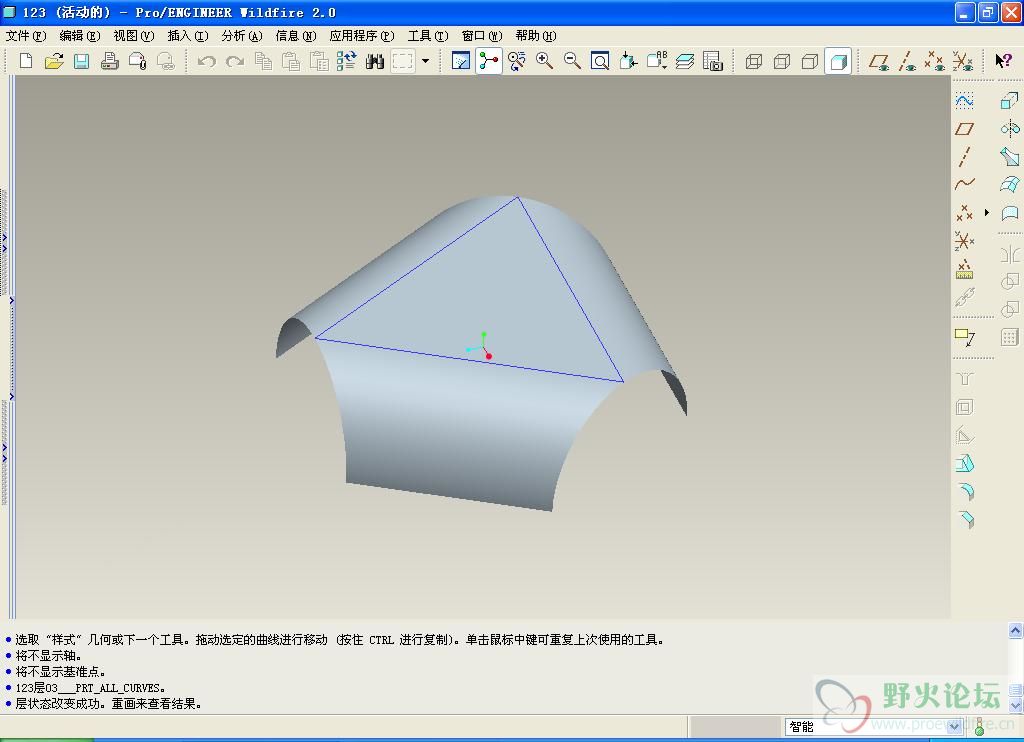Start the View Manager
Image resolution: width=1024 pixels, height=742 pixels.
coord(712,61)
